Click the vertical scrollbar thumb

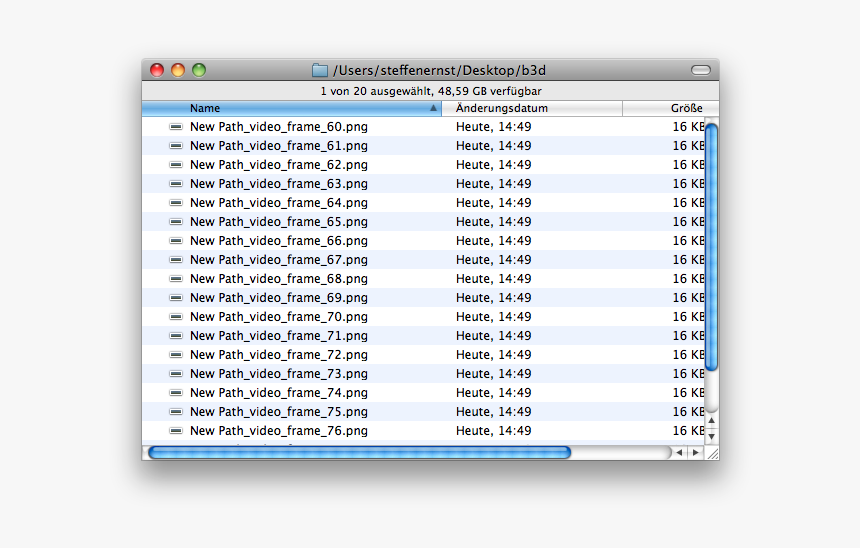(x=711, y=247)
